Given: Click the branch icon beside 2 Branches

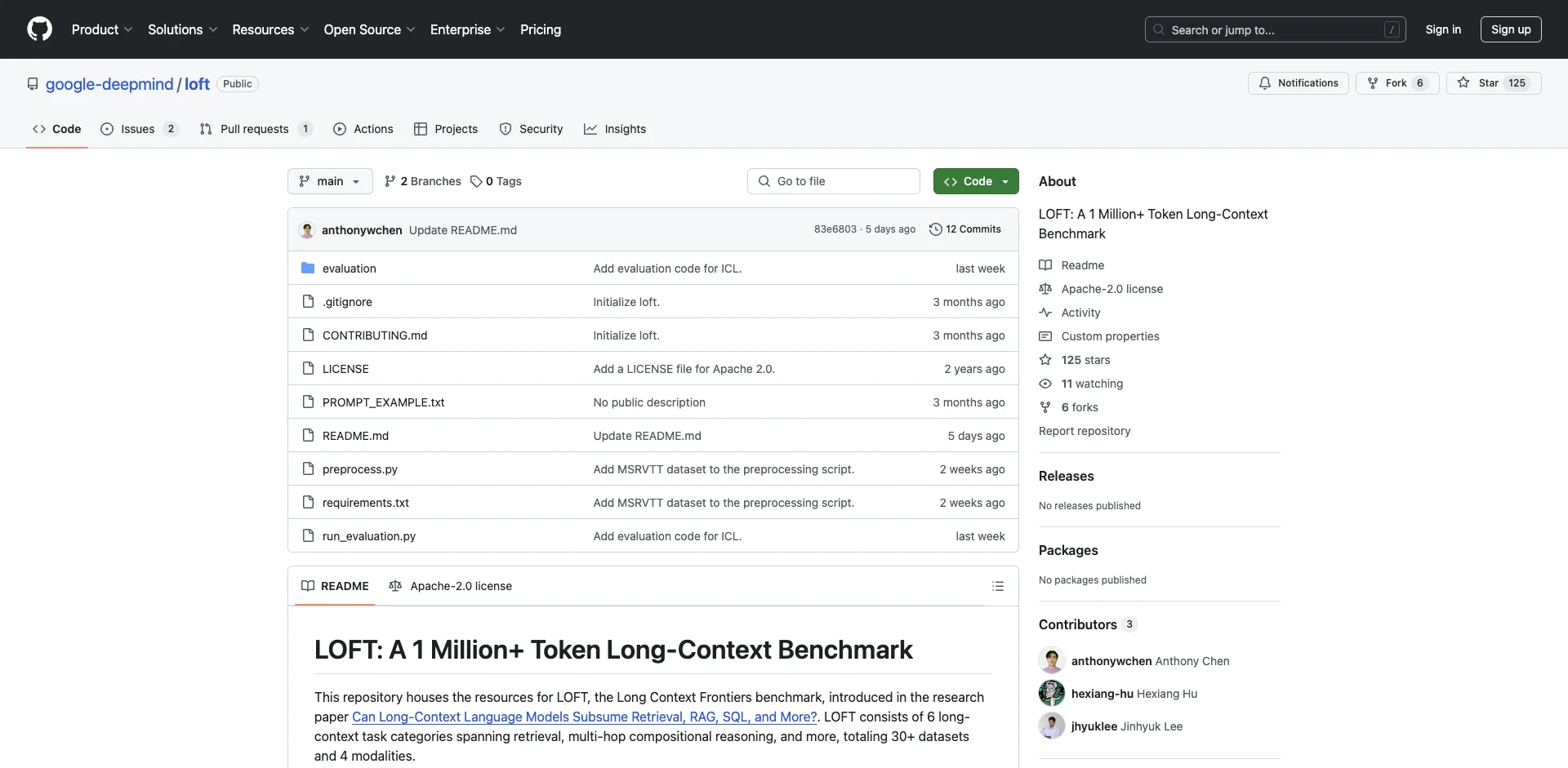Looking at the screenshot, I should [x=390, y=181].
